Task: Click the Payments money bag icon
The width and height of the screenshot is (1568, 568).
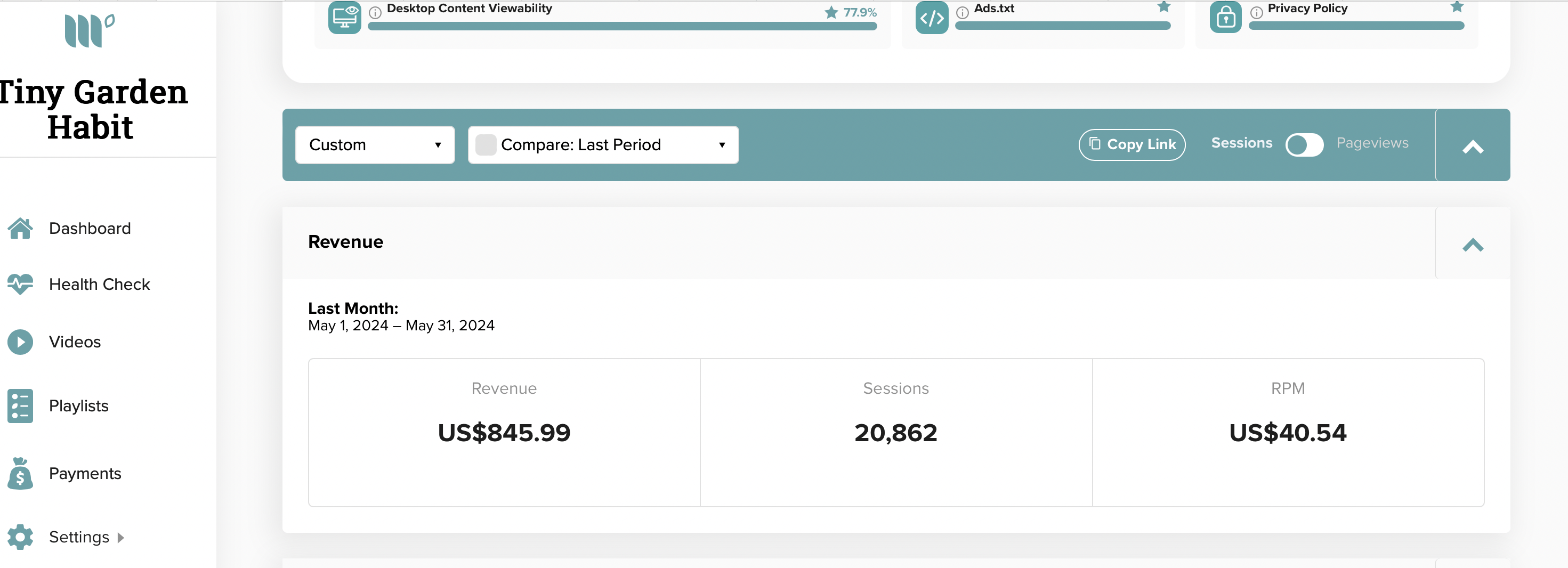Action: coord(20,473)
